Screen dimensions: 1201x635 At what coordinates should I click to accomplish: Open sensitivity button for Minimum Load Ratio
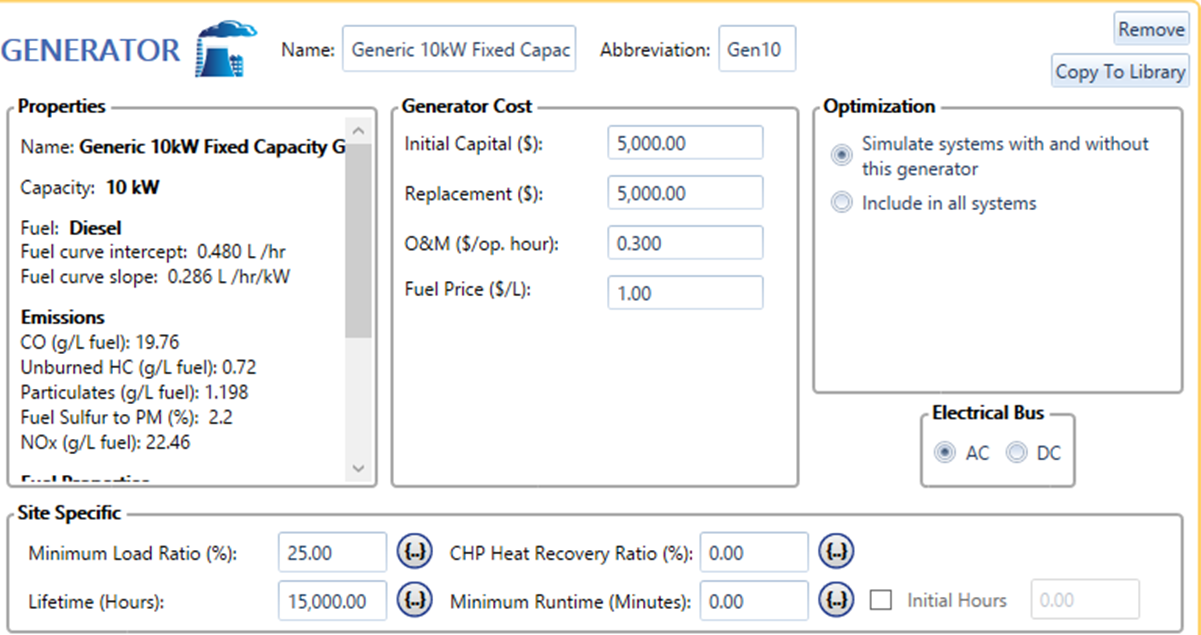point(415,551)
